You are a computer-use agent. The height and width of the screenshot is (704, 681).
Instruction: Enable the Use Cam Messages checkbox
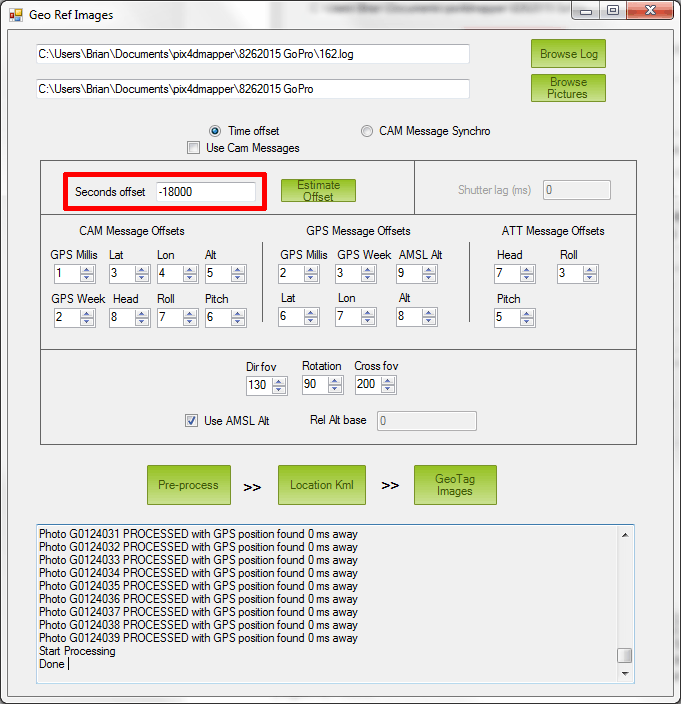click(194, 148)
